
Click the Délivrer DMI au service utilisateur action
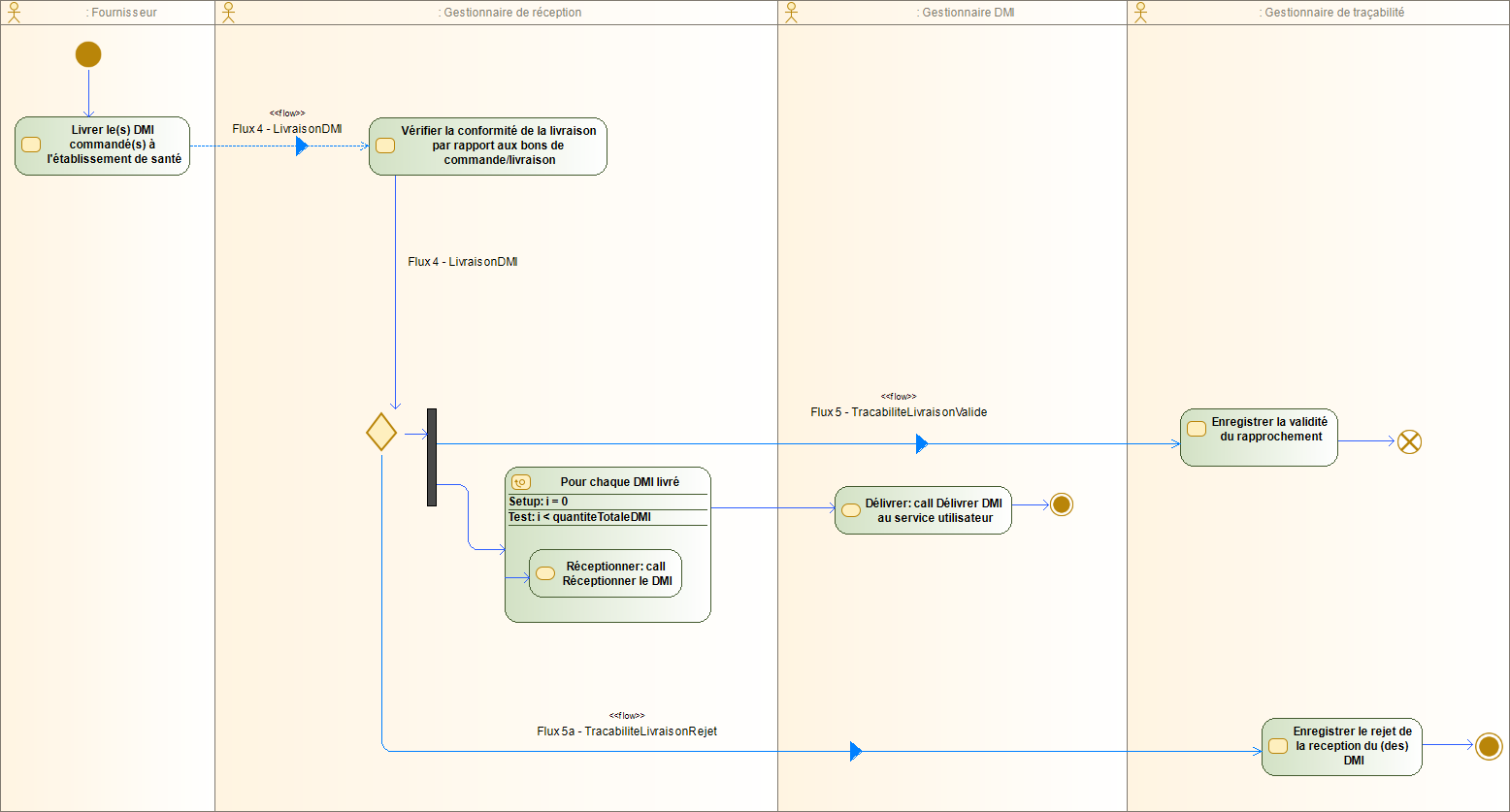(x=922, y=509)
